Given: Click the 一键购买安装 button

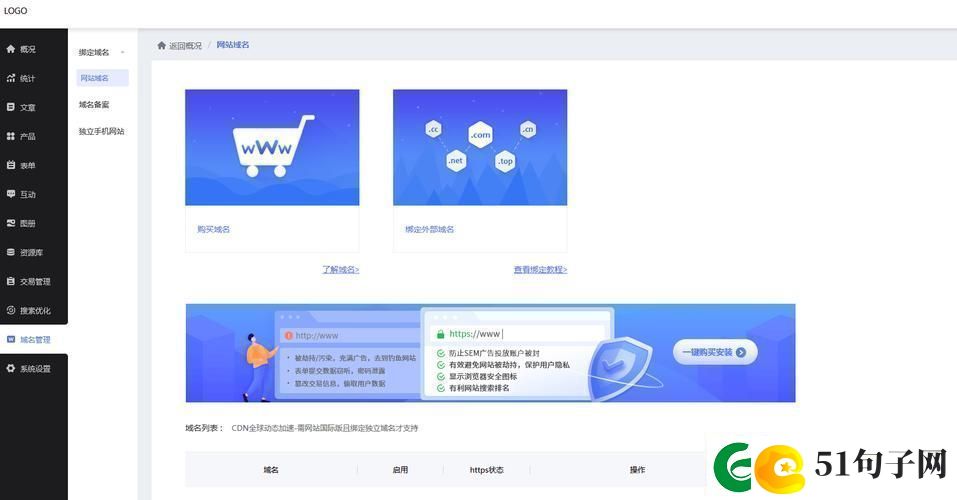Looking at the screenshot, I should 715,352.
